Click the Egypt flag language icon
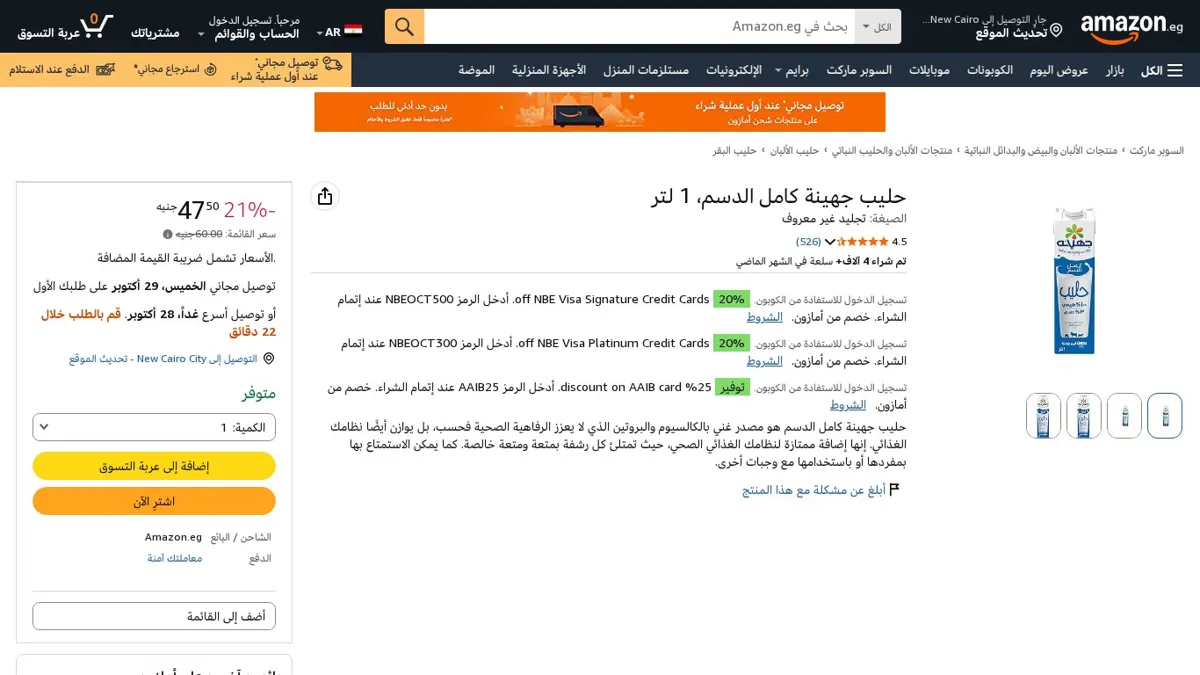The image size is (1200, 675). [x=353, y=32]
